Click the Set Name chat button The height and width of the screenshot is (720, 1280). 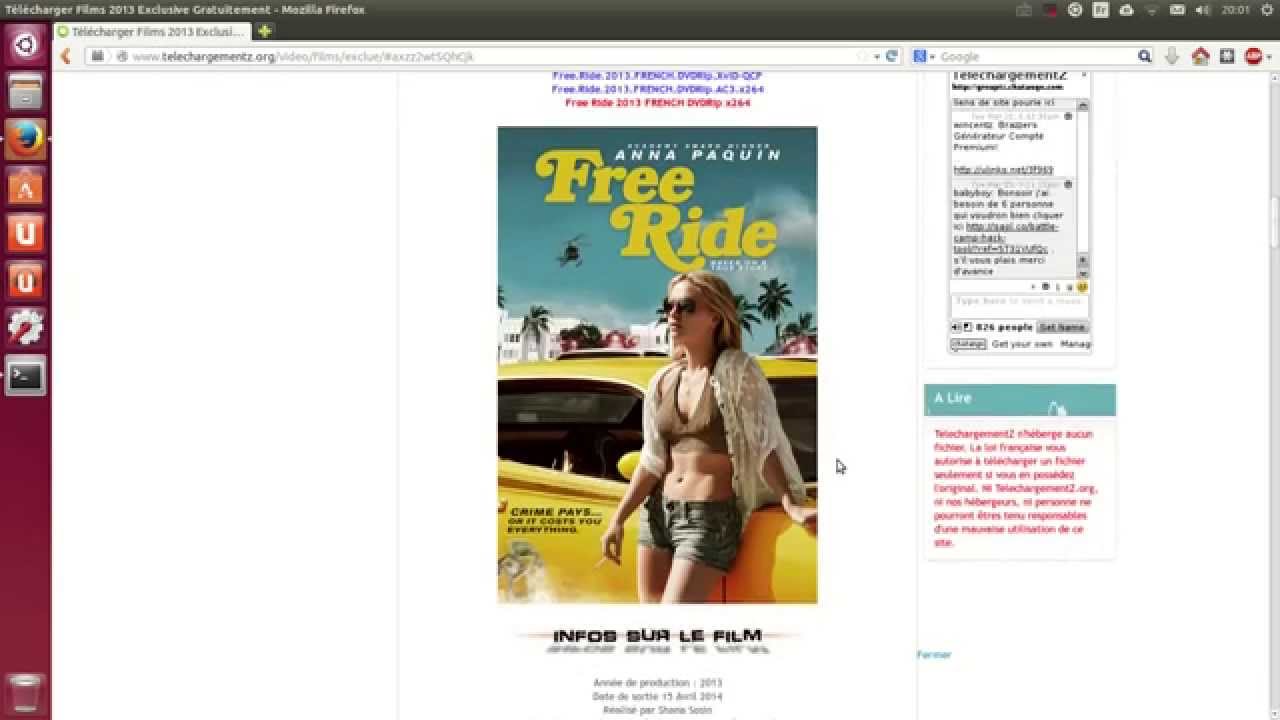point(1062,327)
